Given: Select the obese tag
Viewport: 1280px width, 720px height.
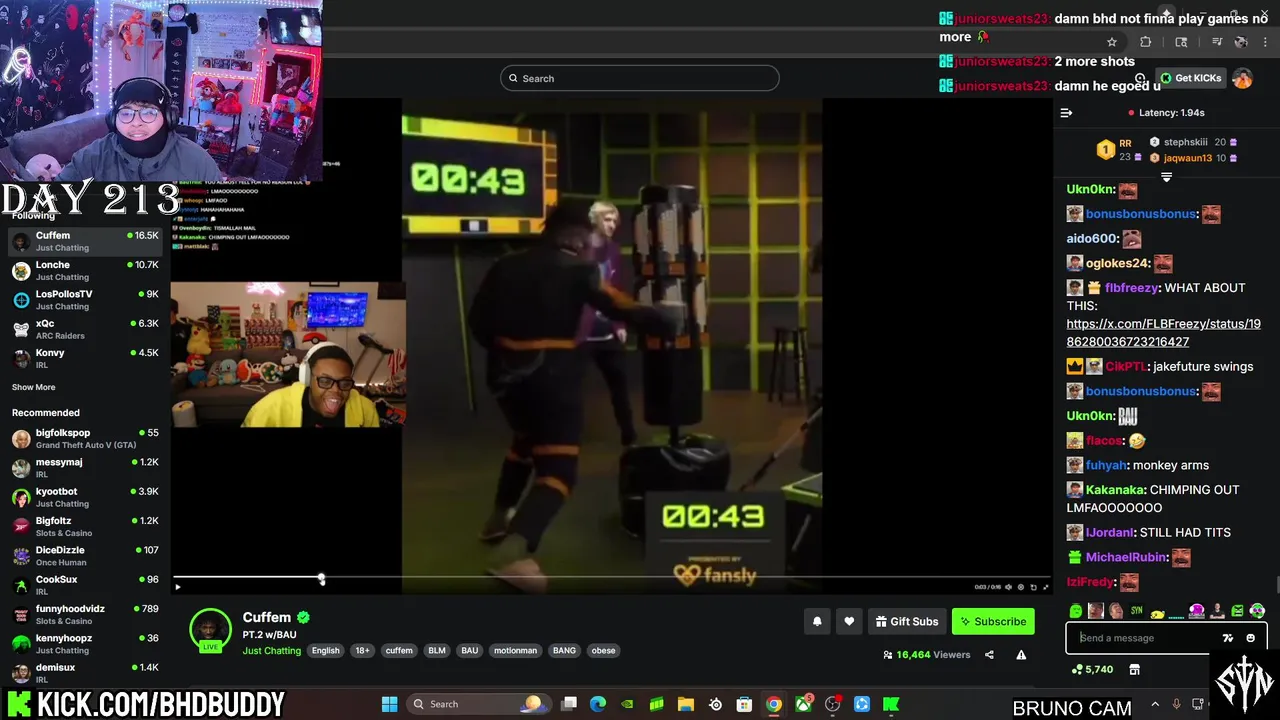Looking at the screenshot, I should 603,650.
